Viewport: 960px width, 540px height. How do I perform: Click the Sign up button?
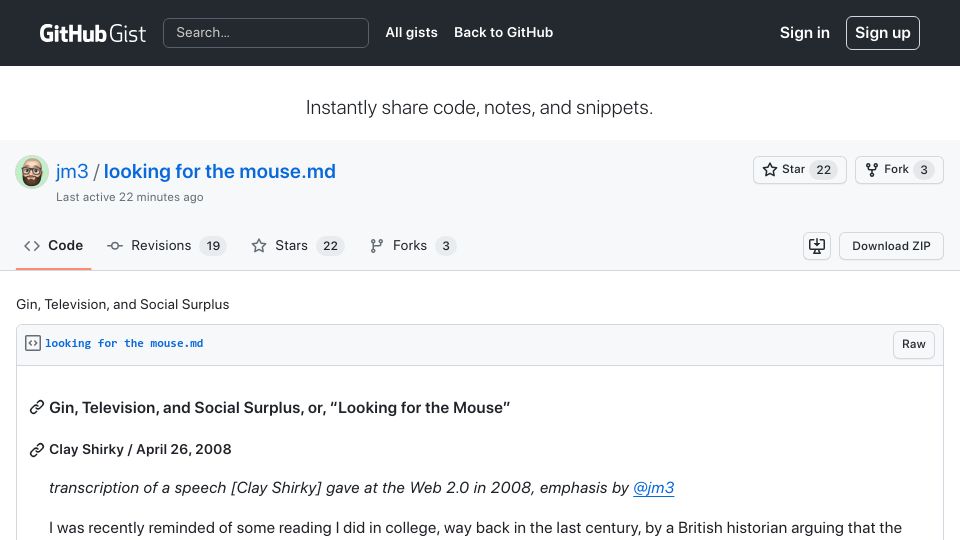pos(882,33)
